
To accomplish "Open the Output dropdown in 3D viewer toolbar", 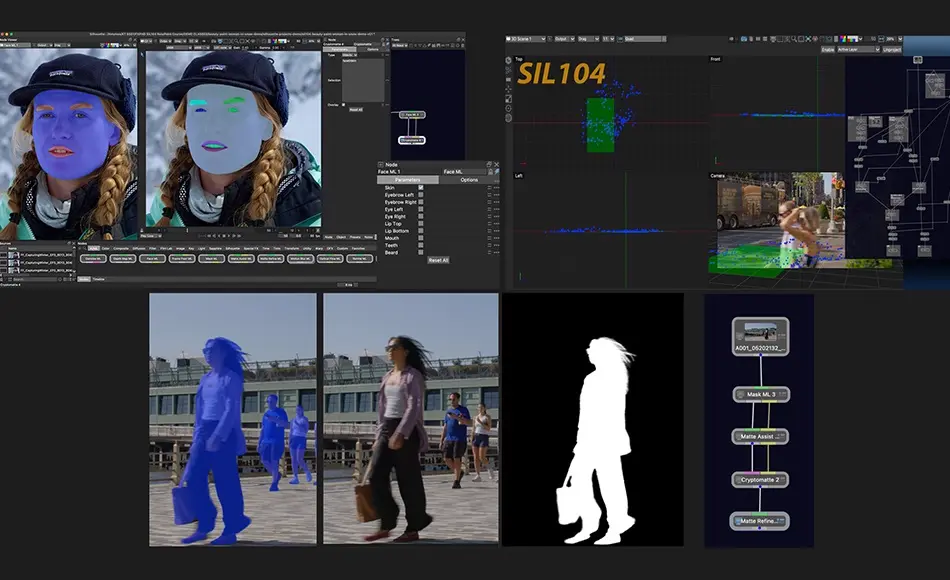I will pos(565,39).
